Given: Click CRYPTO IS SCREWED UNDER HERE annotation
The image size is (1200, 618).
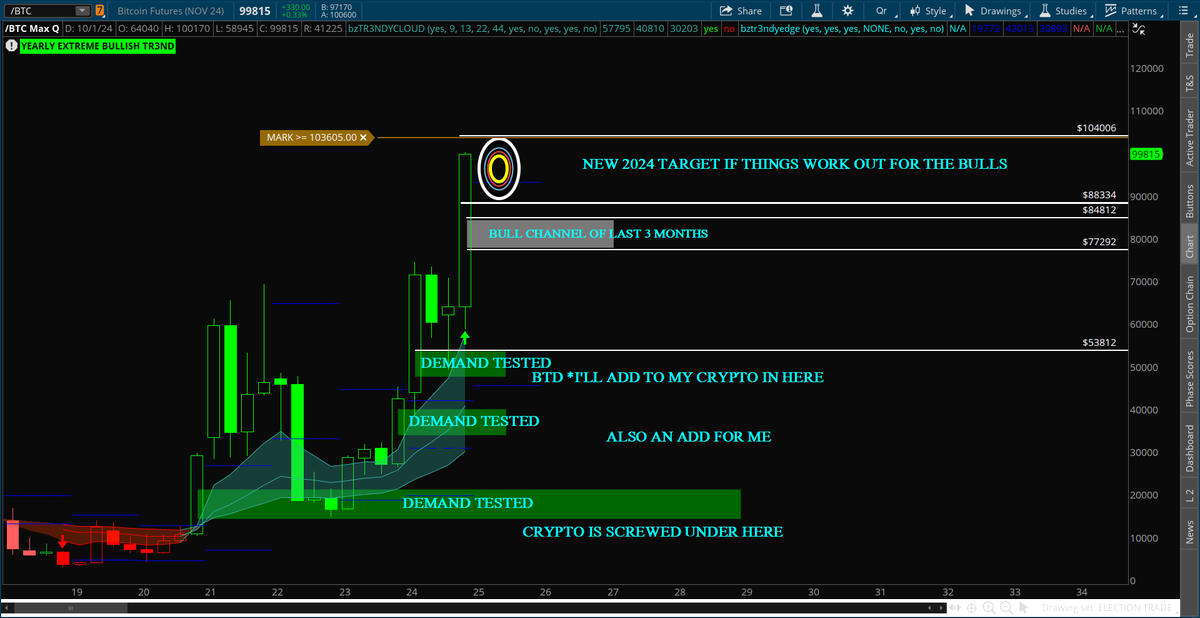Looking at the screenshot, I should [x=652, y=532].
